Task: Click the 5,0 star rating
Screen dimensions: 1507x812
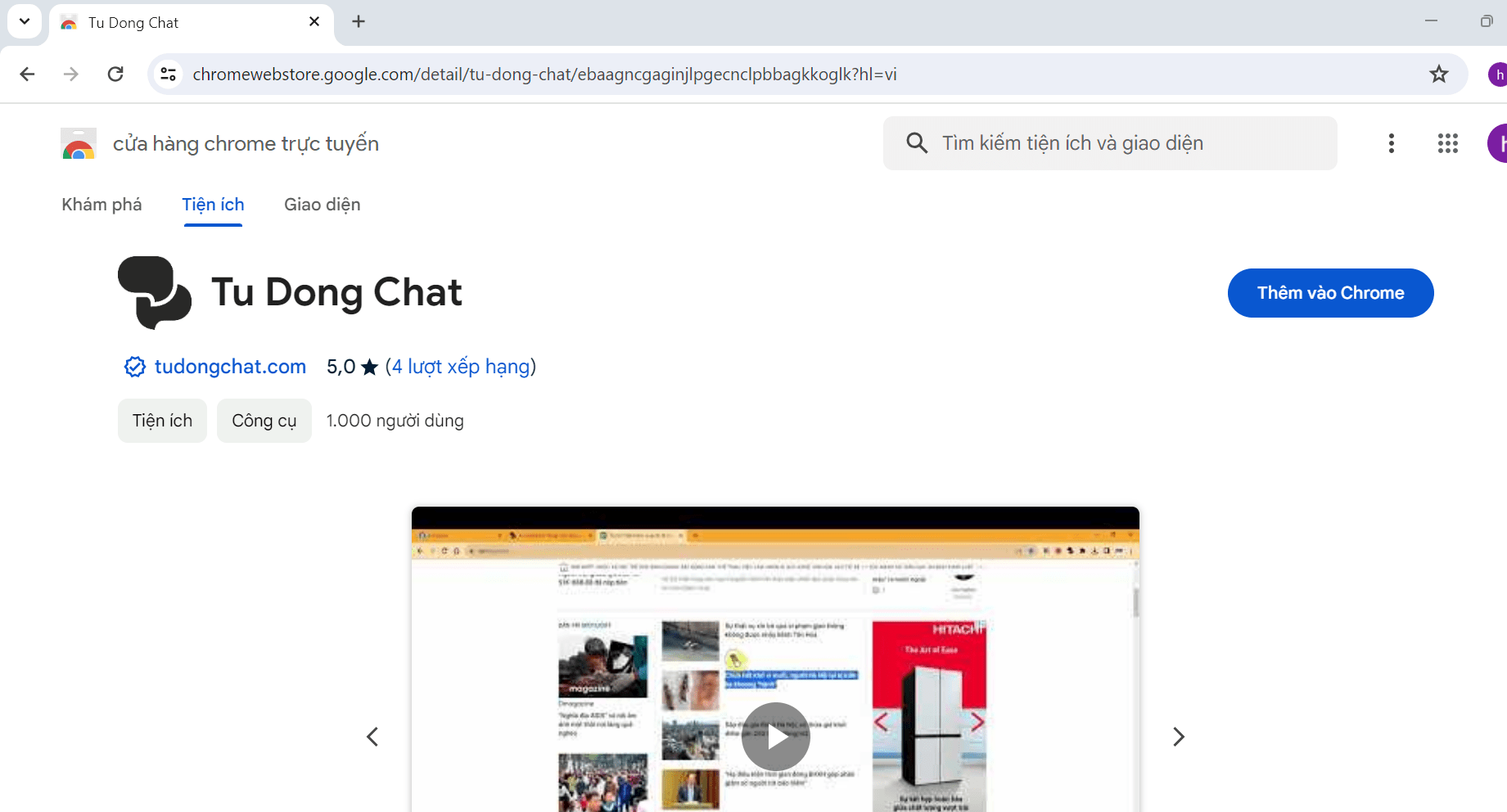Action: coord(352,367)
